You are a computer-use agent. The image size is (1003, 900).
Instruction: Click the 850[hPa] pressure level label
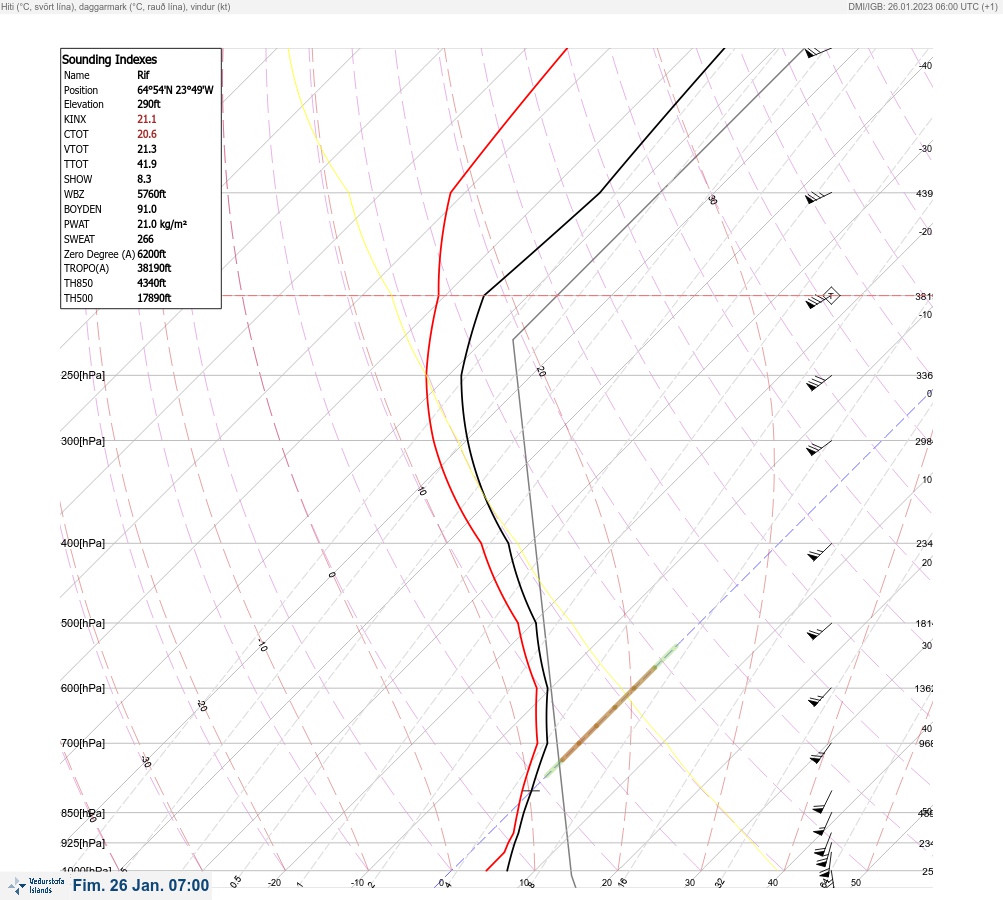83,813
